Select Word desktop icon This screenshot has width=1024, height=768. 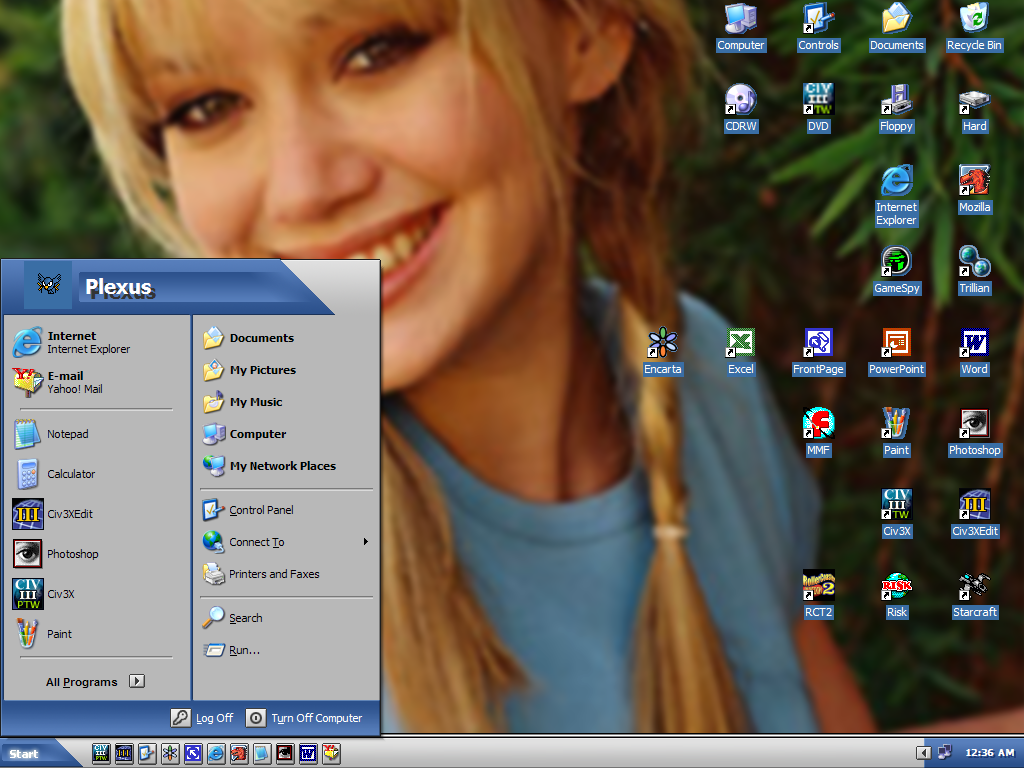pyautogui.click(x=974, y=351)
